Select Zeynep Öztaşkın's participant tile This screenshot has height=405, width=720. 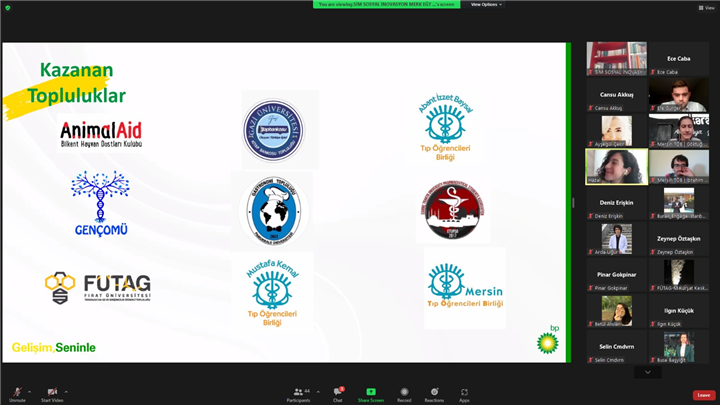pyautogui.click(x=679, y=239)
